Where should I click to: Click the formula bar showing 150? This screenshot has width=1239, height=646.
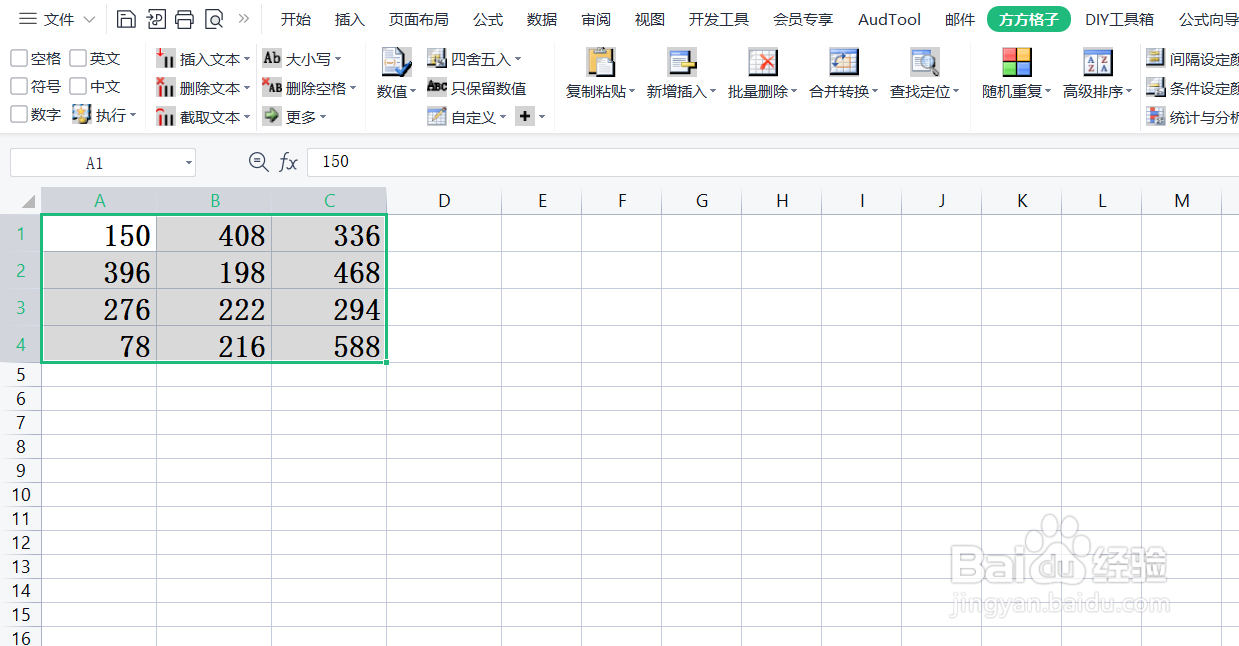(x=773, y=162)
